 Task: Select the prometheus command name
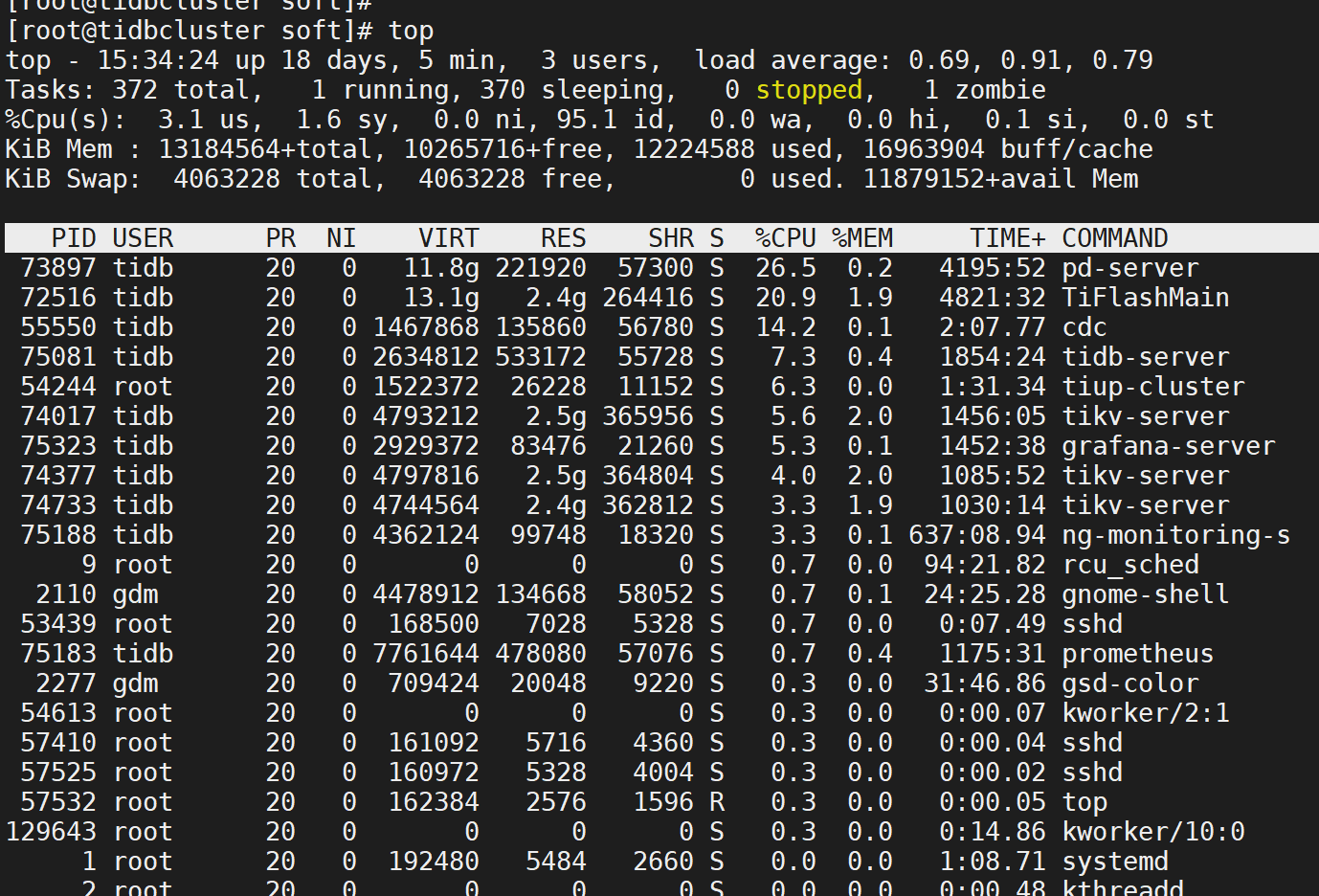tap(1138, 654)
